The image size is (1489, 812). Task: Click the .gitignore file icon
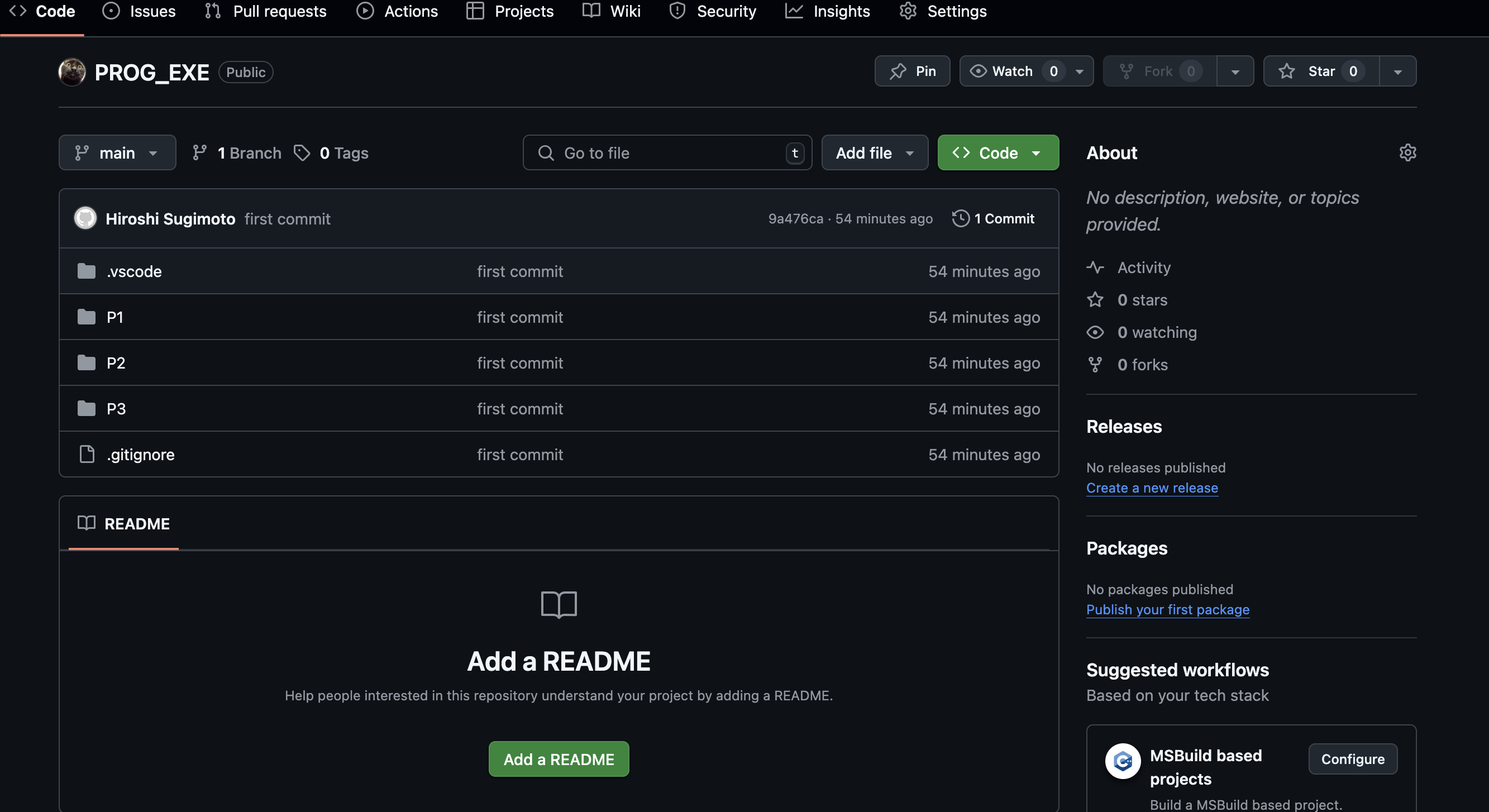pyautogui.click(x=87, y=453)
